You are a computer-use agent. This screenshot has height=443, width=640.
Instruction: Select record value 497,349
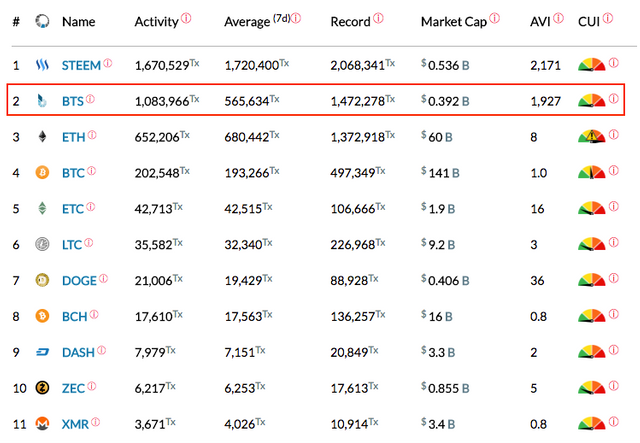tap(353, 173)
